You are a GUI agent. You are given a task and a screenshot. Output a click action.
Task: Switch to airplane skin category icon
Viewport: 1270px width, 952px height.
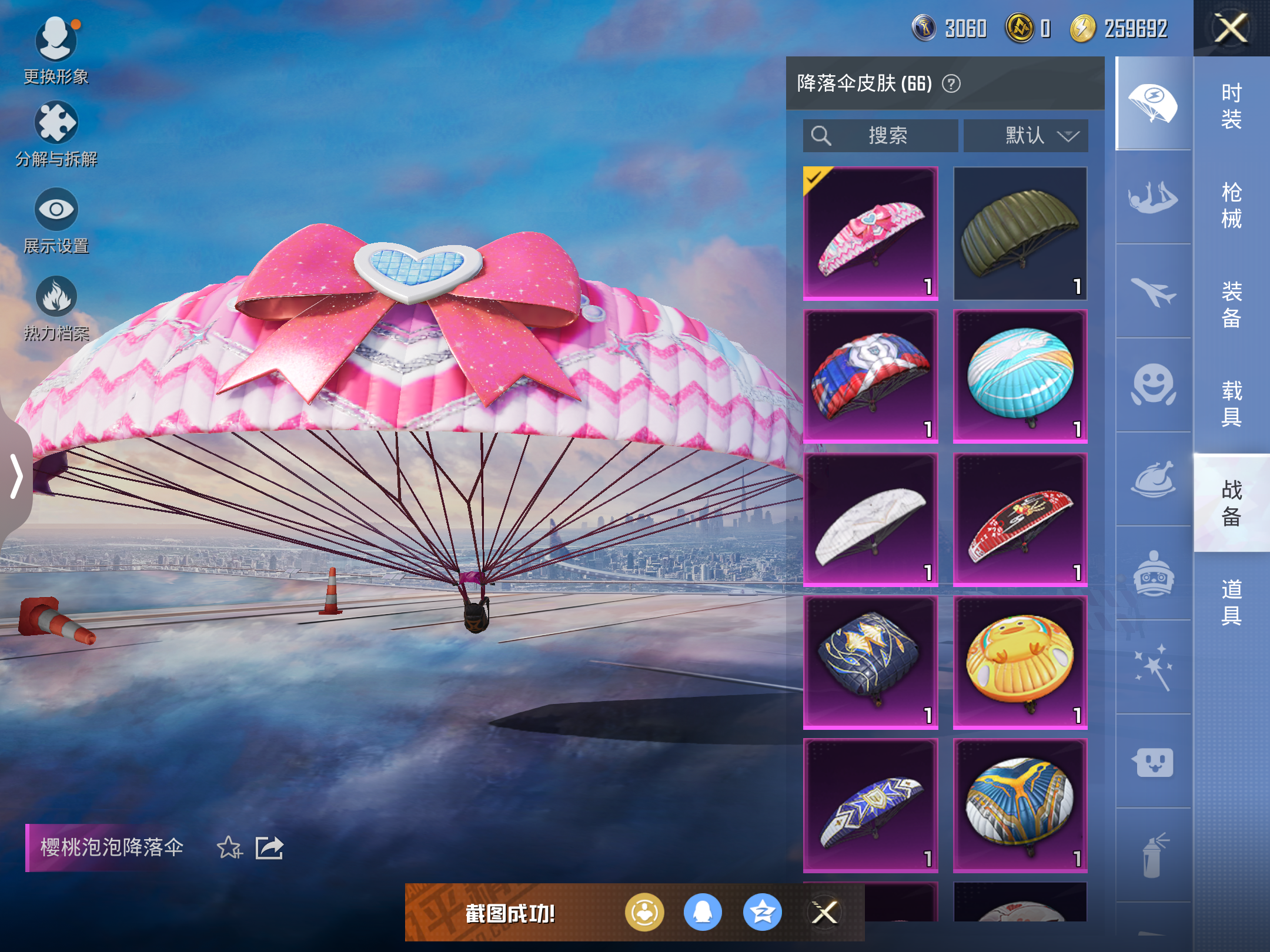coord(1153,291)
